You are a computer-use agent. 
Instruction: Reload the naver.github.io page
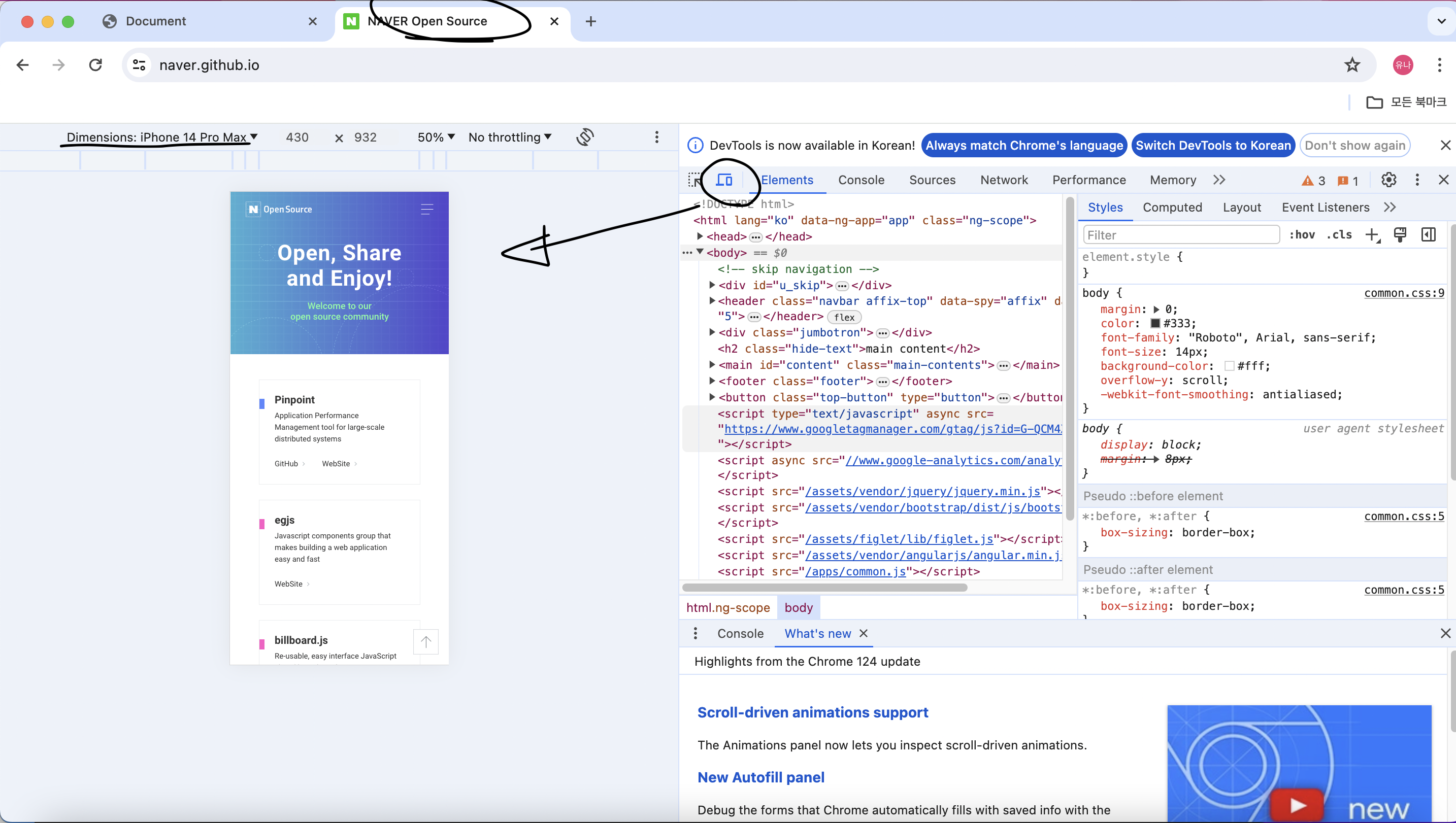tap(95, 65)
